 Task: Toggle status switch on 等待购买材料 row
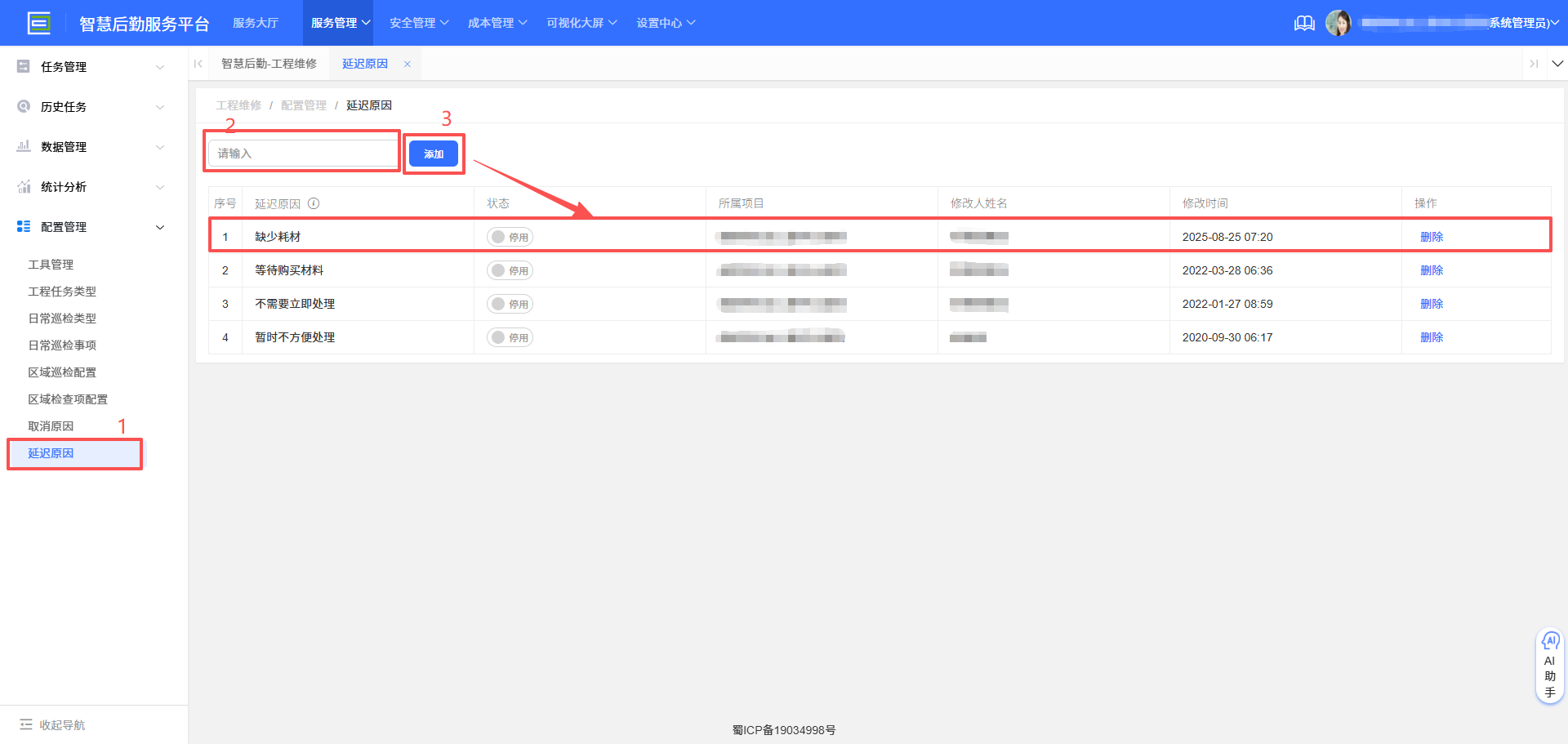click(x=509, y=270)
